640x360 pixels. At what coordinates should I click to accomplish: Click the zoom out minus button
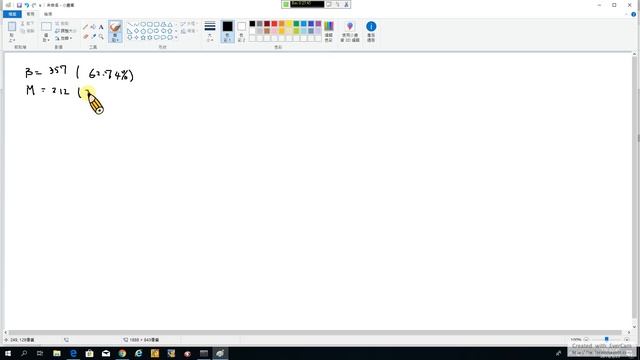586,339
